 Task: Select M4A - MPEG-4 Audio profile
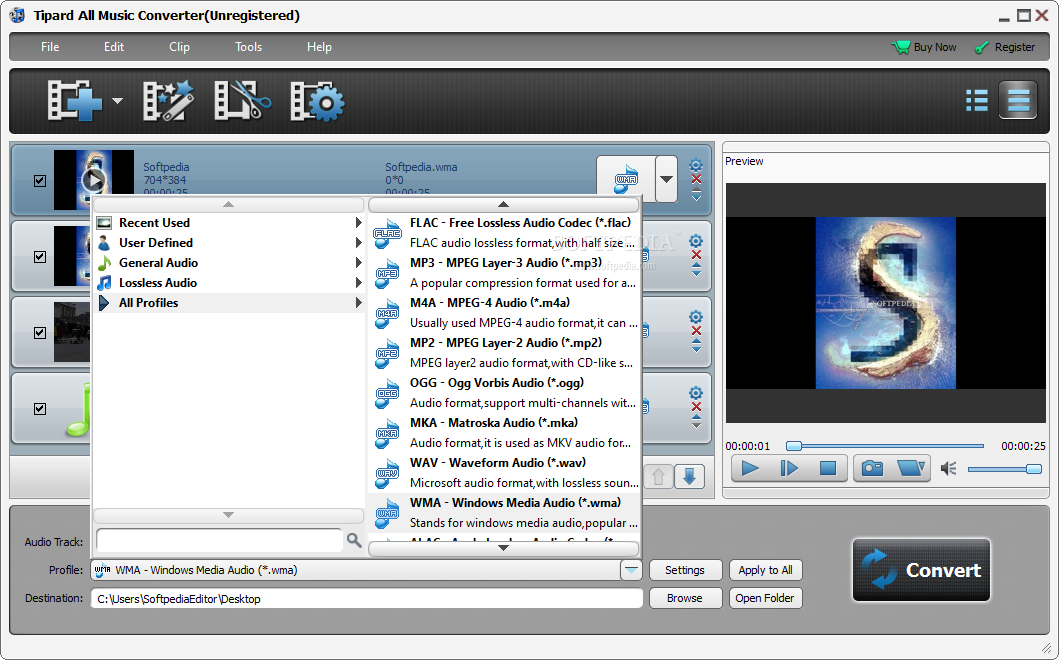[504, 312]
